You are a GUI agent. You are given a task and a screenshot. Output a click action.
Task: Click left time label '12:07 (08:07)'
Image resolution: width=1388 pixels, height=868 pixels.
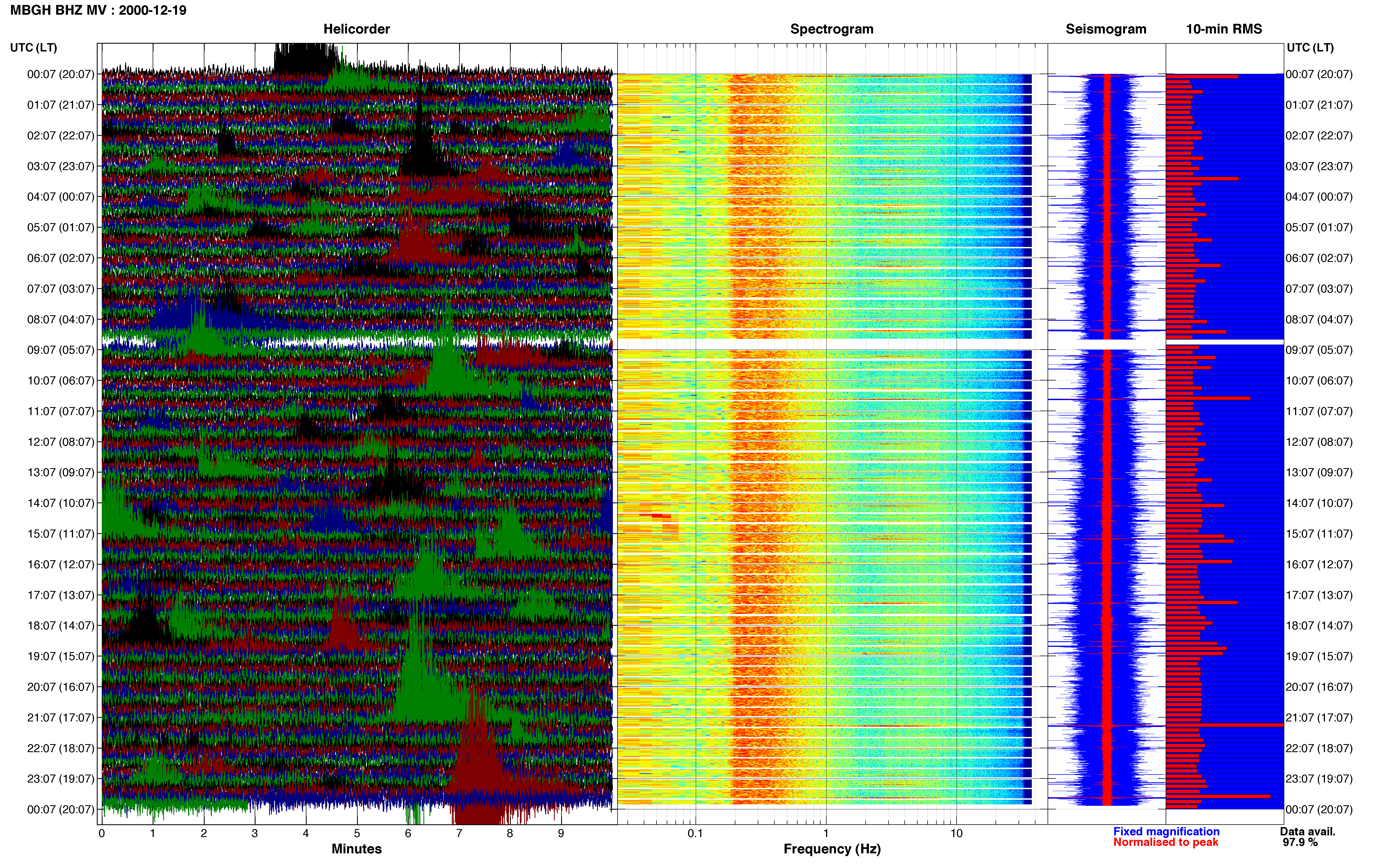[x=60, y=442]
